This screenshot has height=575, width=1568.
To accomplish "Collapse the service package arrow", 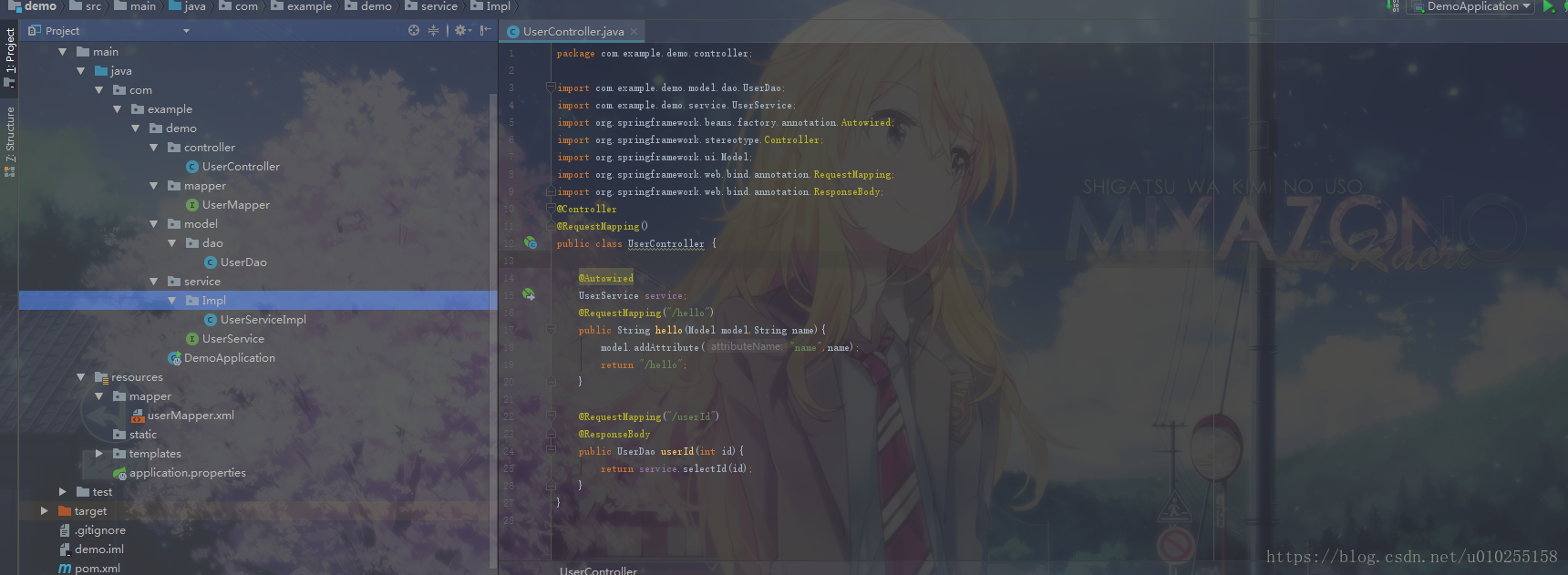I will coord(154,282).
